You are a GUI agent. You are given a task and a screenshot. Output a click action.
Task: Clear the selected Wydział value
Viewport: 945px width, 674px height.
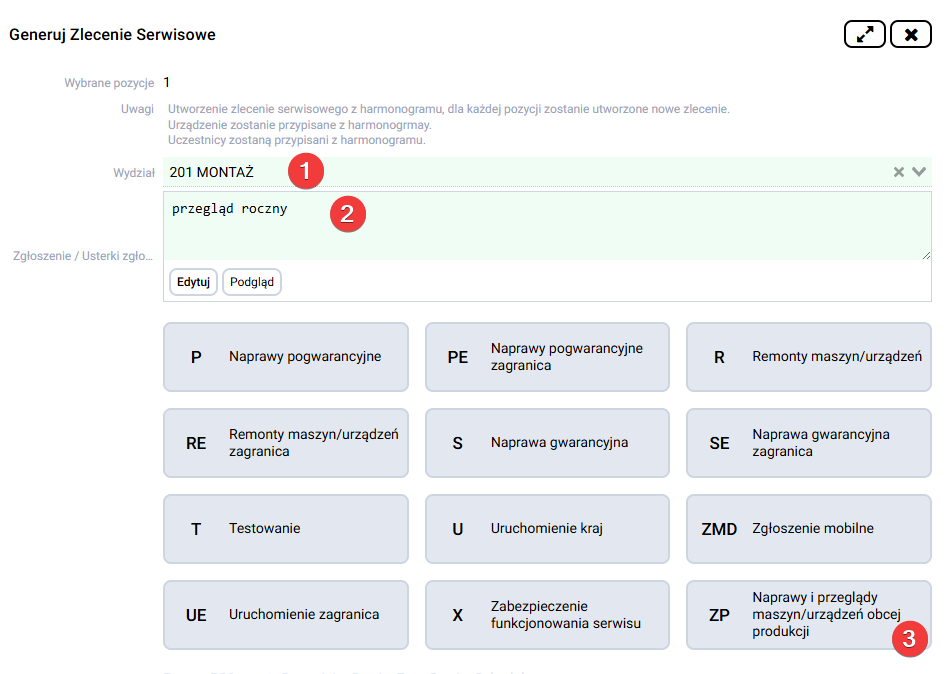click(900, 171)
